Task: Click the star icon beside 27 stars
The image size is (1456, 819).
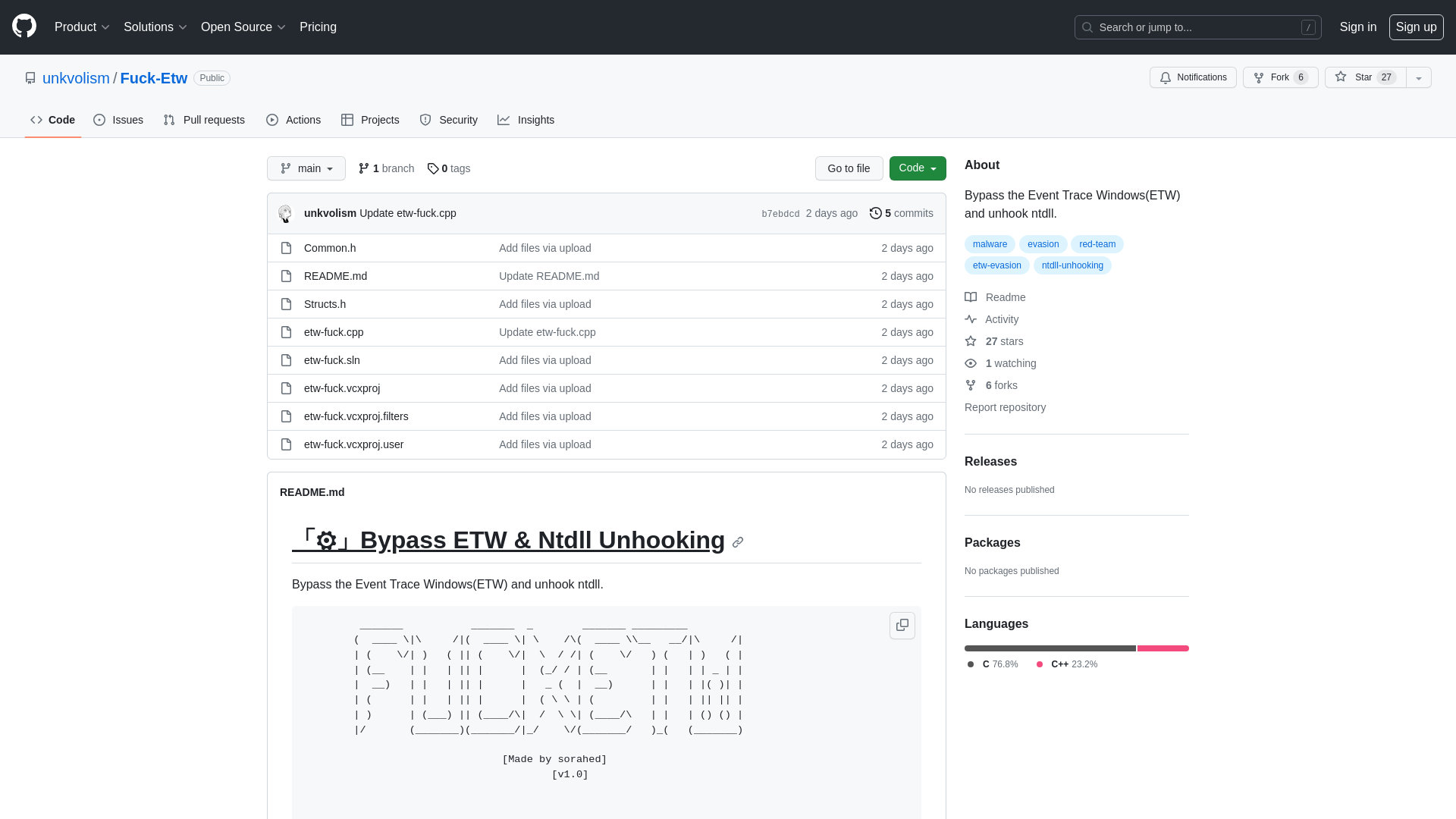Action: coord(971,341)
